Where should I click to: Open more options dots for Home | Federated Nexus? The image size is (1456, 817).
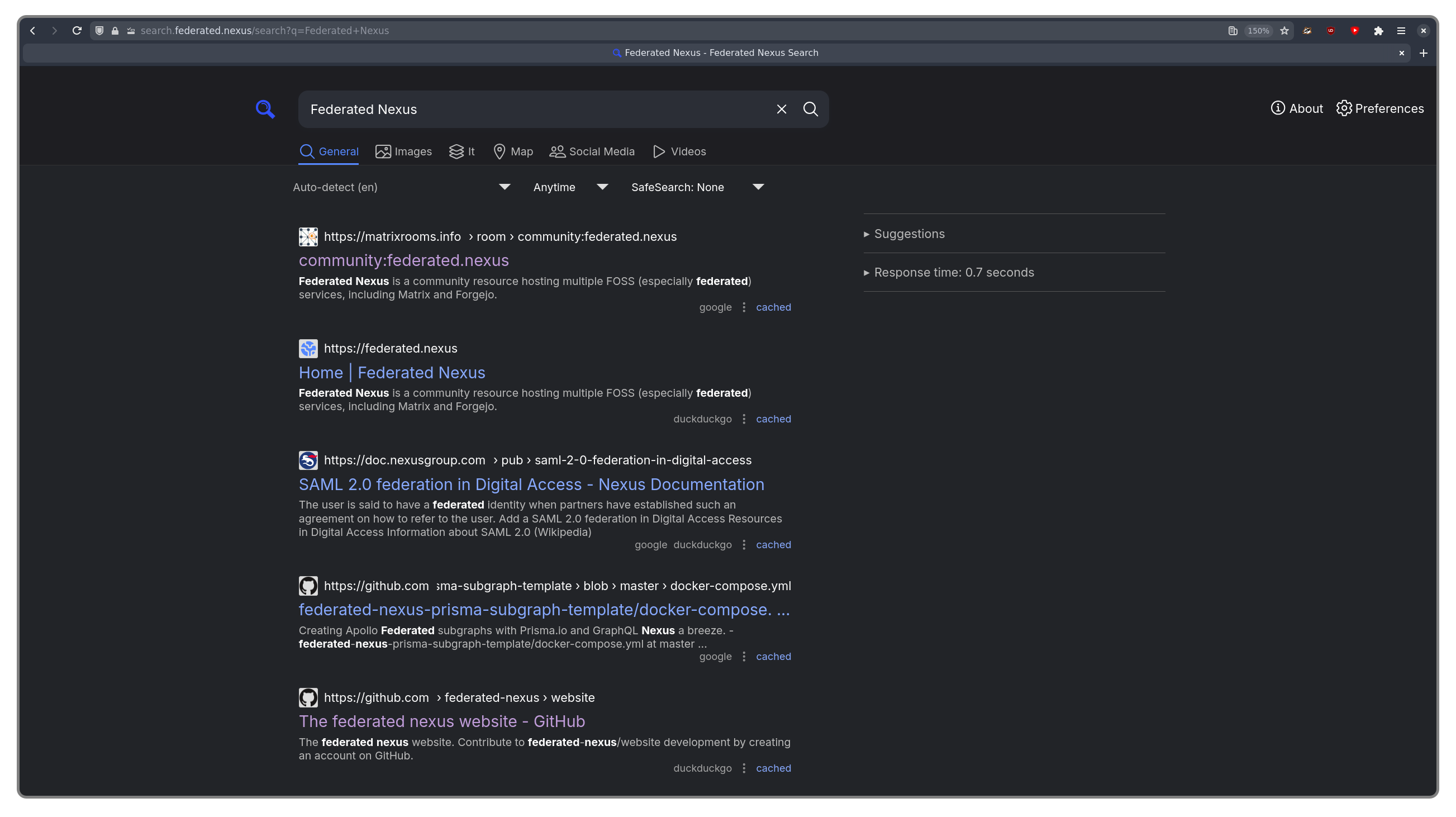744,419
